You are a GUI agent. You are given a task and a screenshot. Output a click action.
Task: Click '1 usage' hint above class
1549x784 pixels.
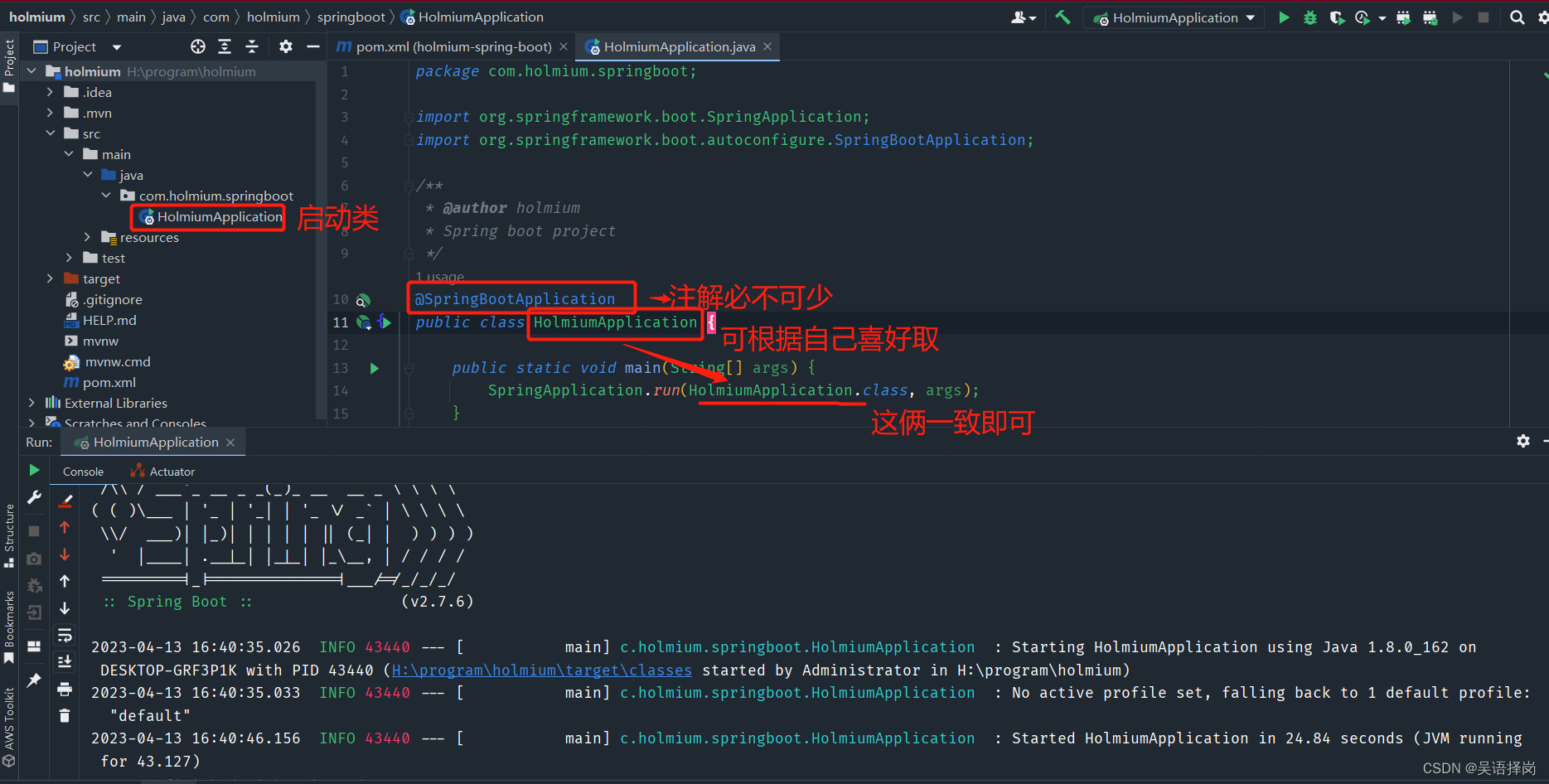tap(440, 277)
